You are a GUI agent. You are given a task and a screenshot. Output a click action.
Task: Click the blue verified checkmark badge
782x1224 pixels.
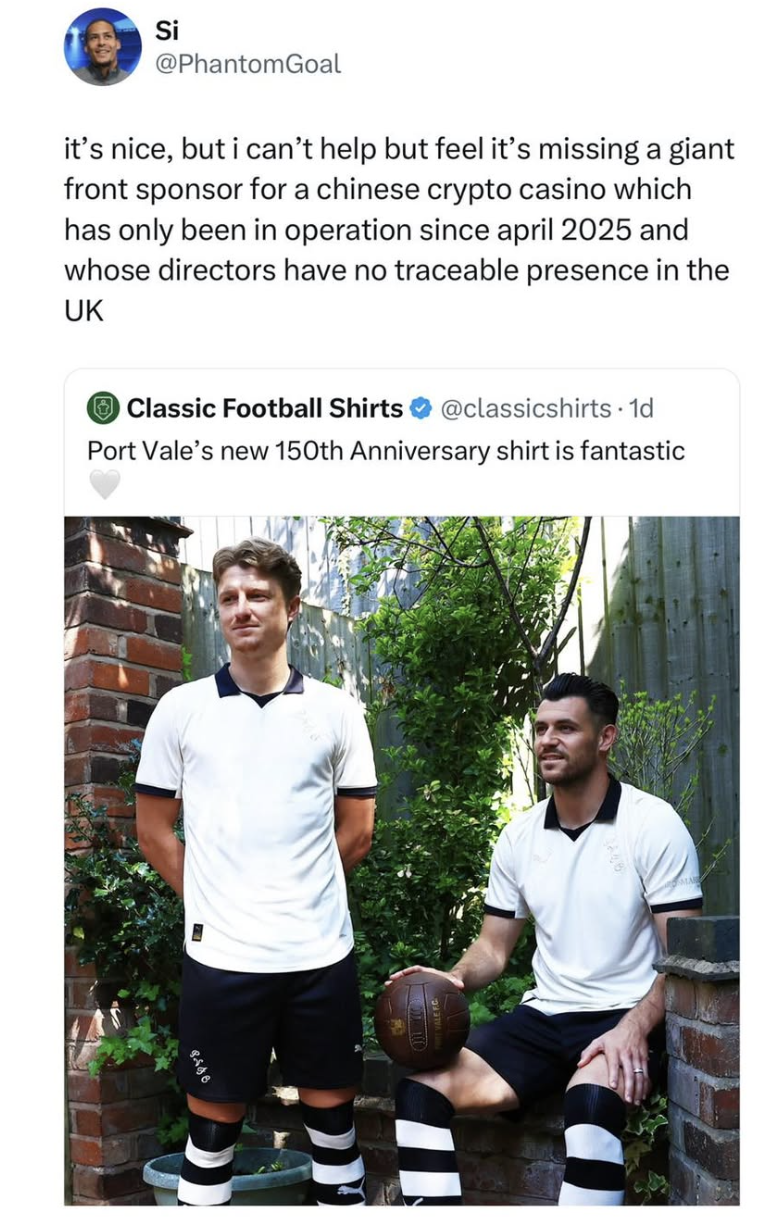[x=421, y=408]
